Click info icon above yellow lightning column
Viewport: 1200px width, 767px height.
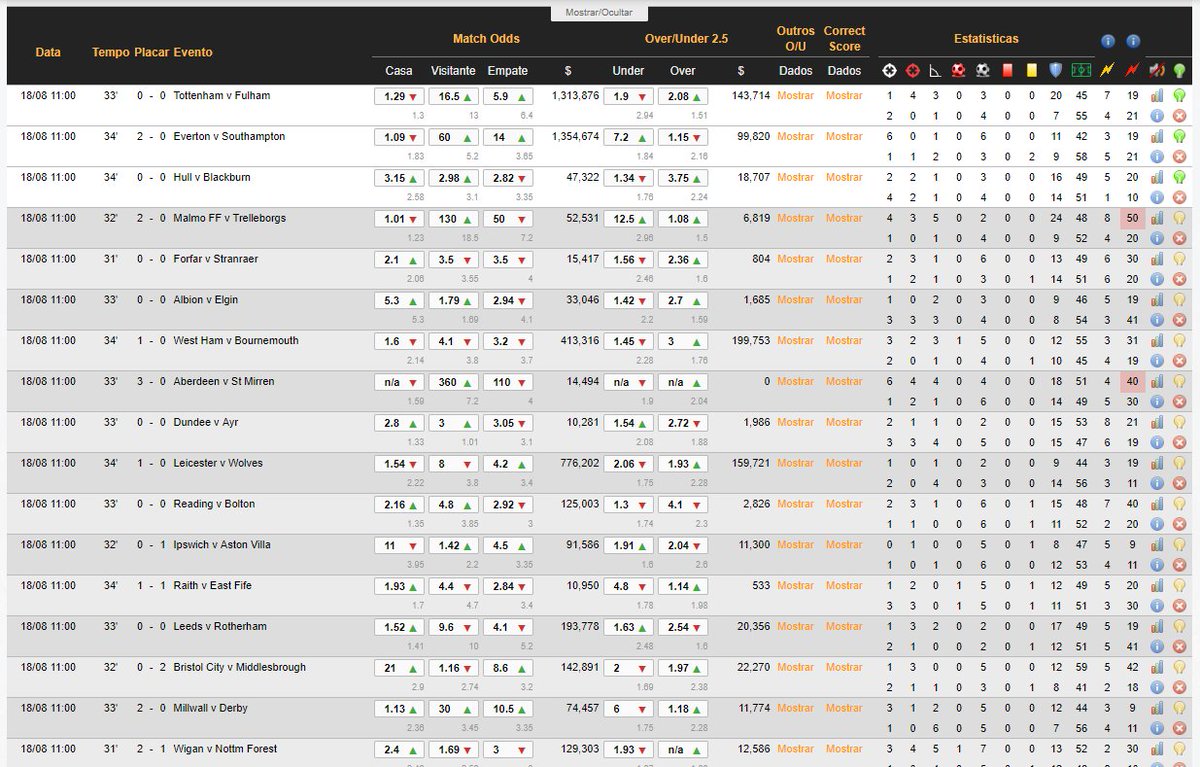tap(1107, 41)
